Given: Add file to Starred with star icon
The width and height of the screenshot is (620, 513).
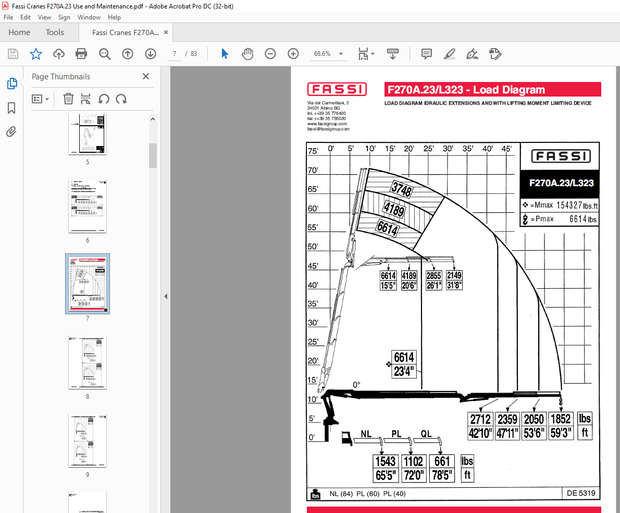Looking at the screenshot, I should pos(36,54).
